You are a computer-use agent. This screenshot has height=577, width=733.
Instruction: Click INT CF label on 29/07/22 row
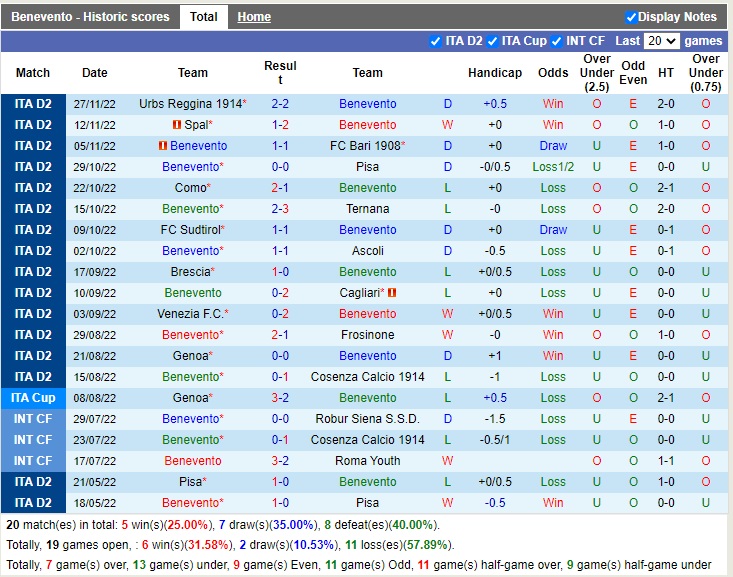coord(33,419)
